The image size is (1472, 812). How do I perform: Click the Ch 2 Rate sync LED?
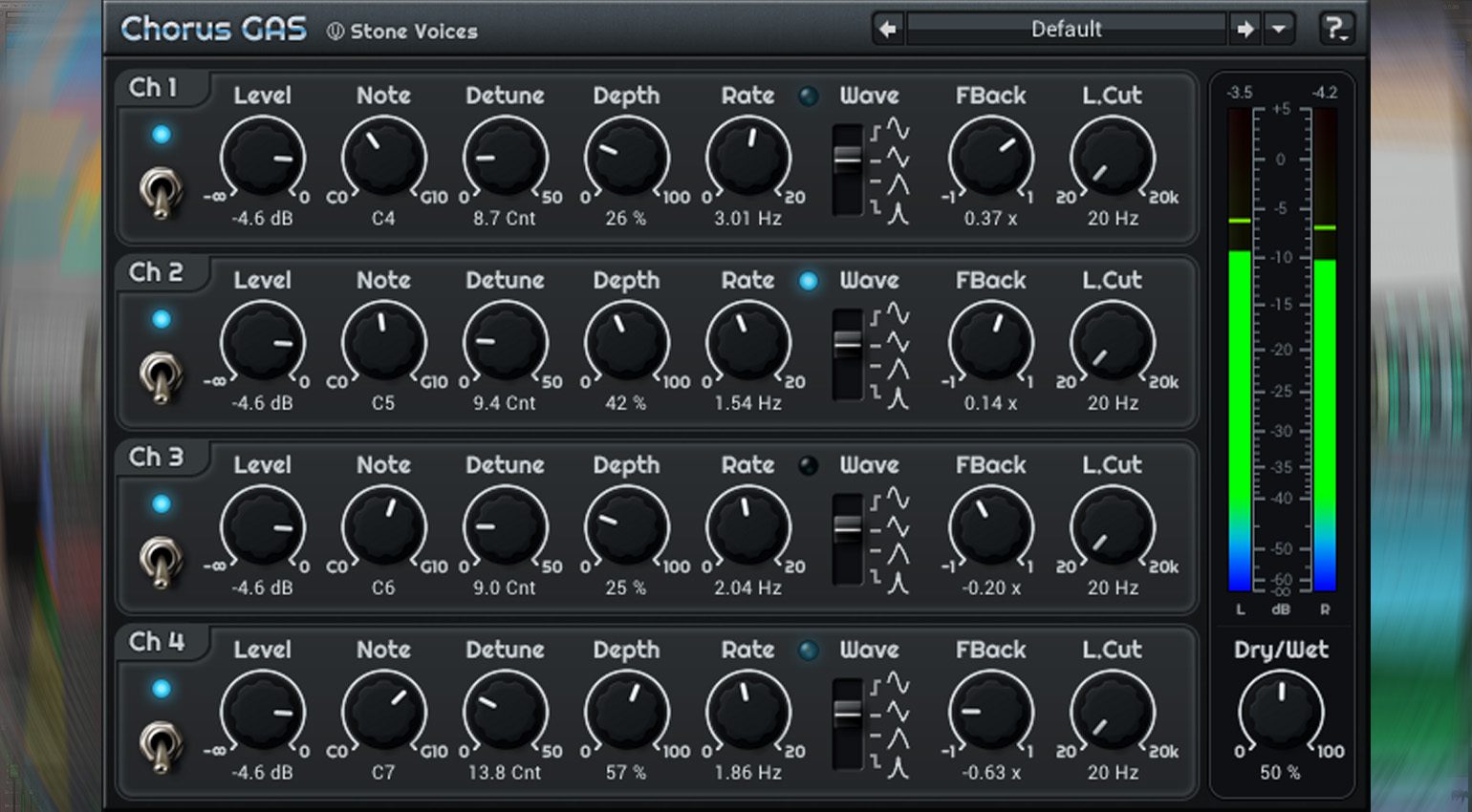coord(809,281)
